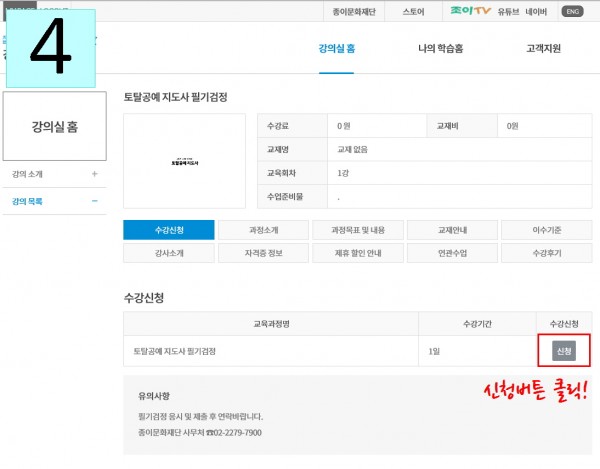Screen dimensions: 600x469
Task: Show the 자격증 정보 tab
Action: click(263, 253)
